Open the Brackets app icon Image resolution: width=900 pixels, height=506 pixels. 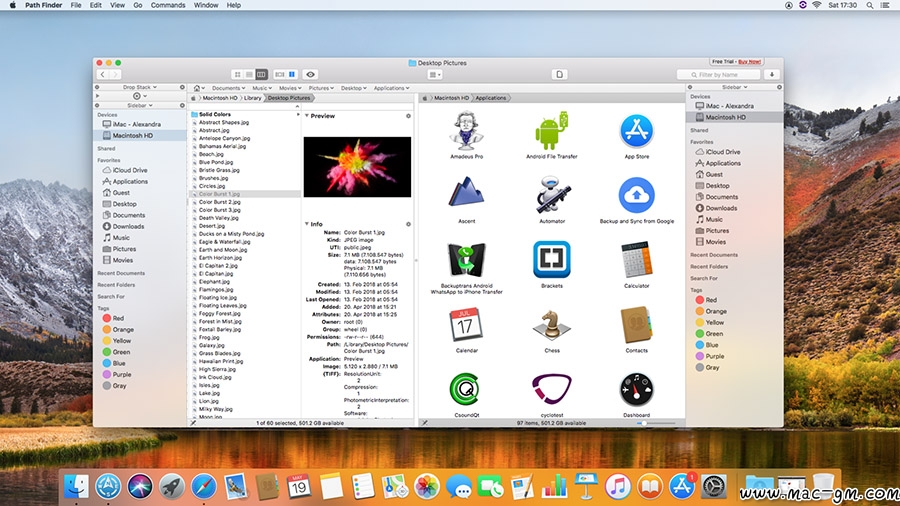552,260
